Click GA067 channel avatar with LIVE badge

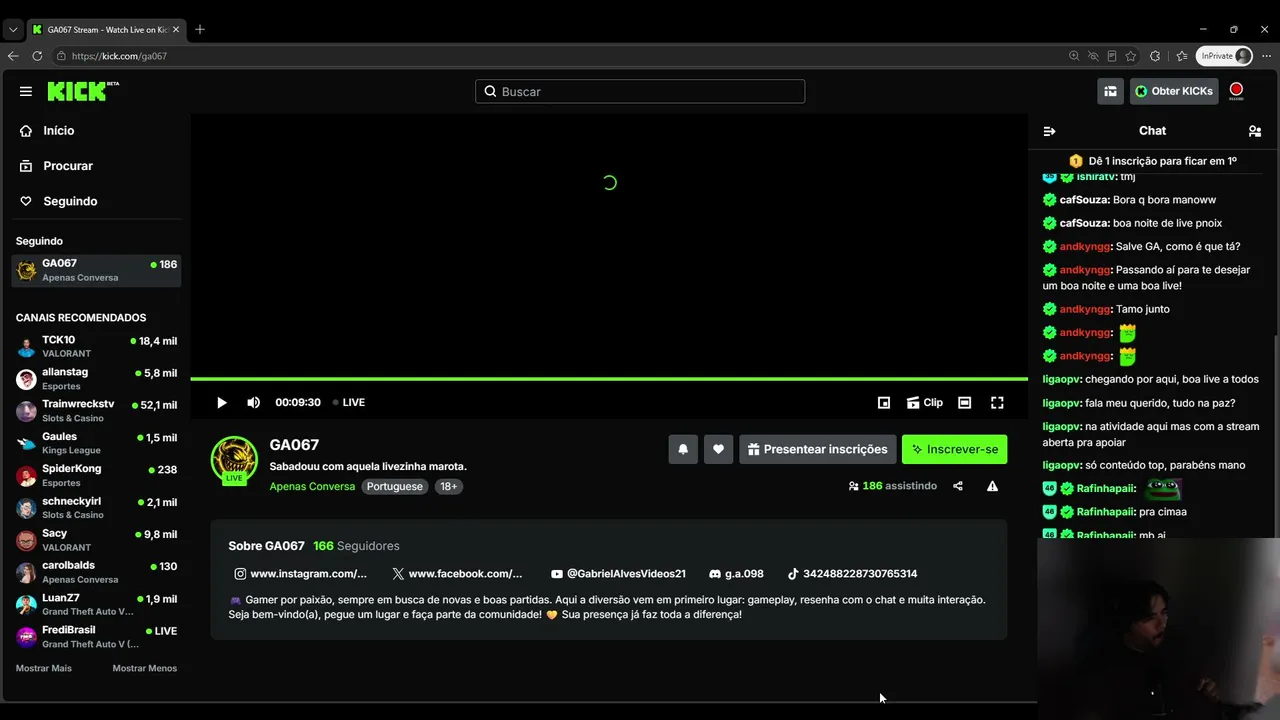(x=234, y=460)
